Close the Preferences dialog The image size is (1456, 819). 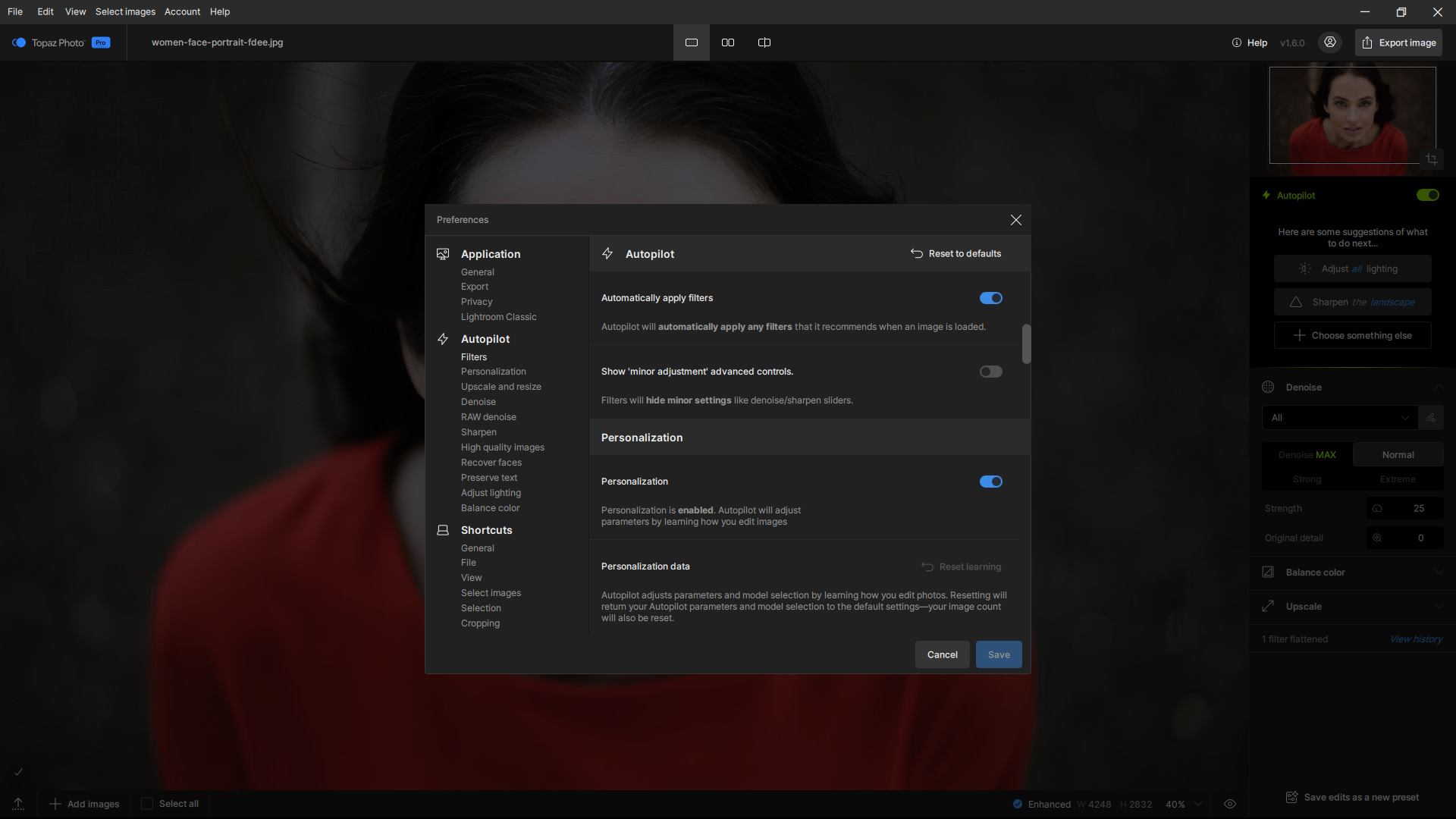1016,220
